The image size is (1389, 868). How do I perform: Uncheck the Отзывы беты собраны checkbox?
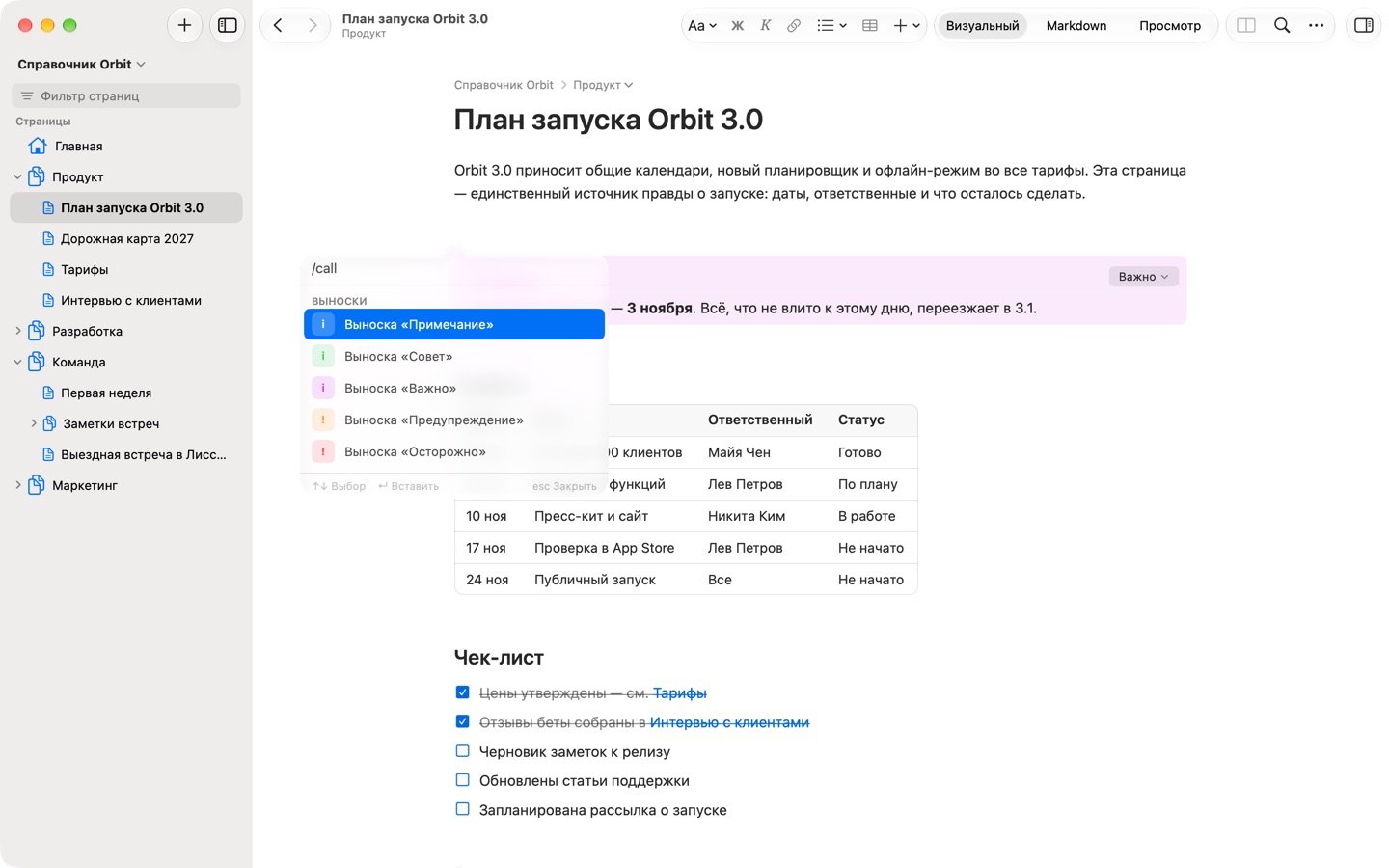pos(463,721)
